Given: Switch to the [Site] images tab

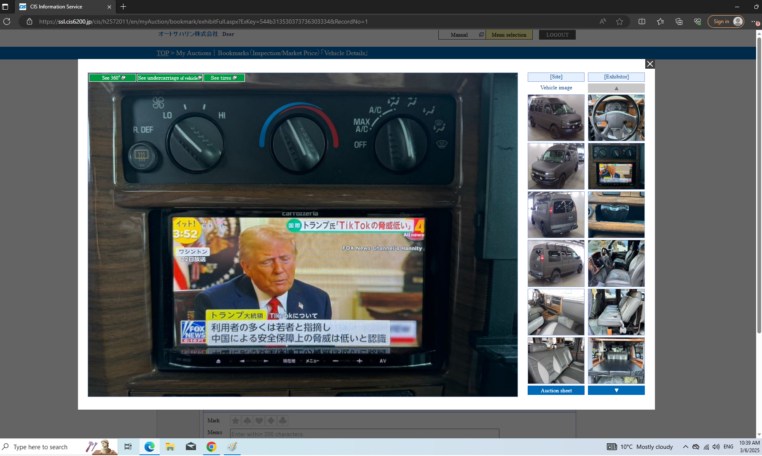Looking at the screenshot, I should [556, 77].
